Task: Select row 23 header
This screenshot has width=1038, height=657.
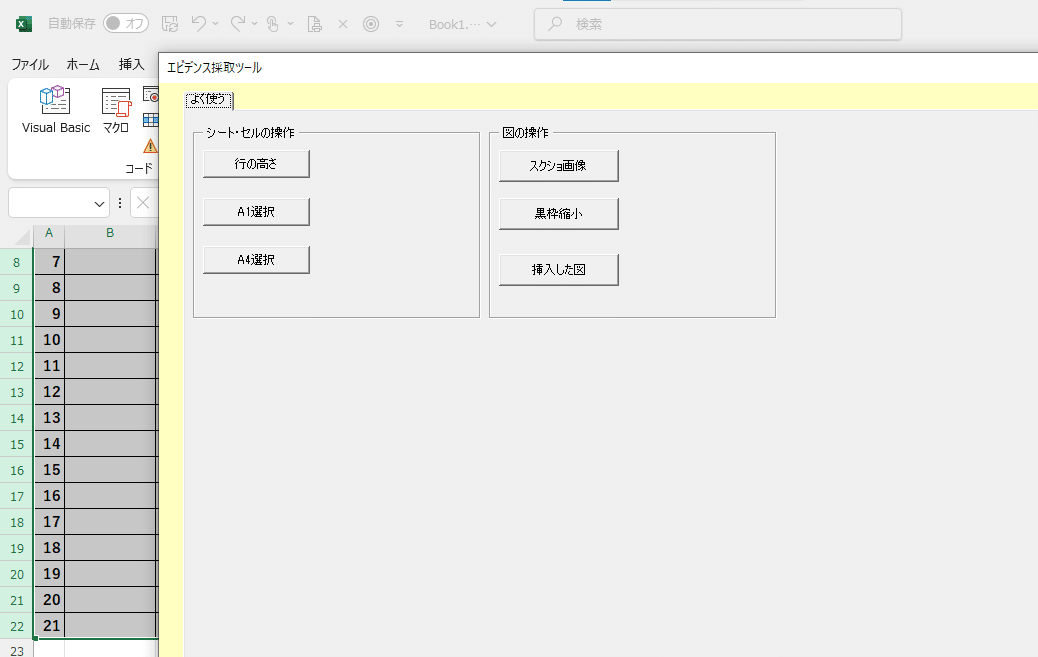Action: coord(17,651)
